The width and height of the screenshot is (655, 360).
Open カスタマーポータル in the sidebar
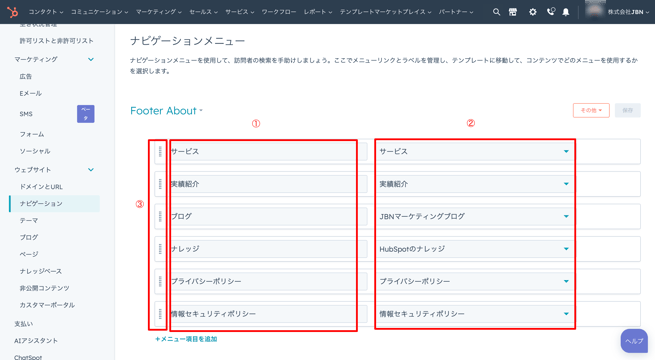[47, 305]
